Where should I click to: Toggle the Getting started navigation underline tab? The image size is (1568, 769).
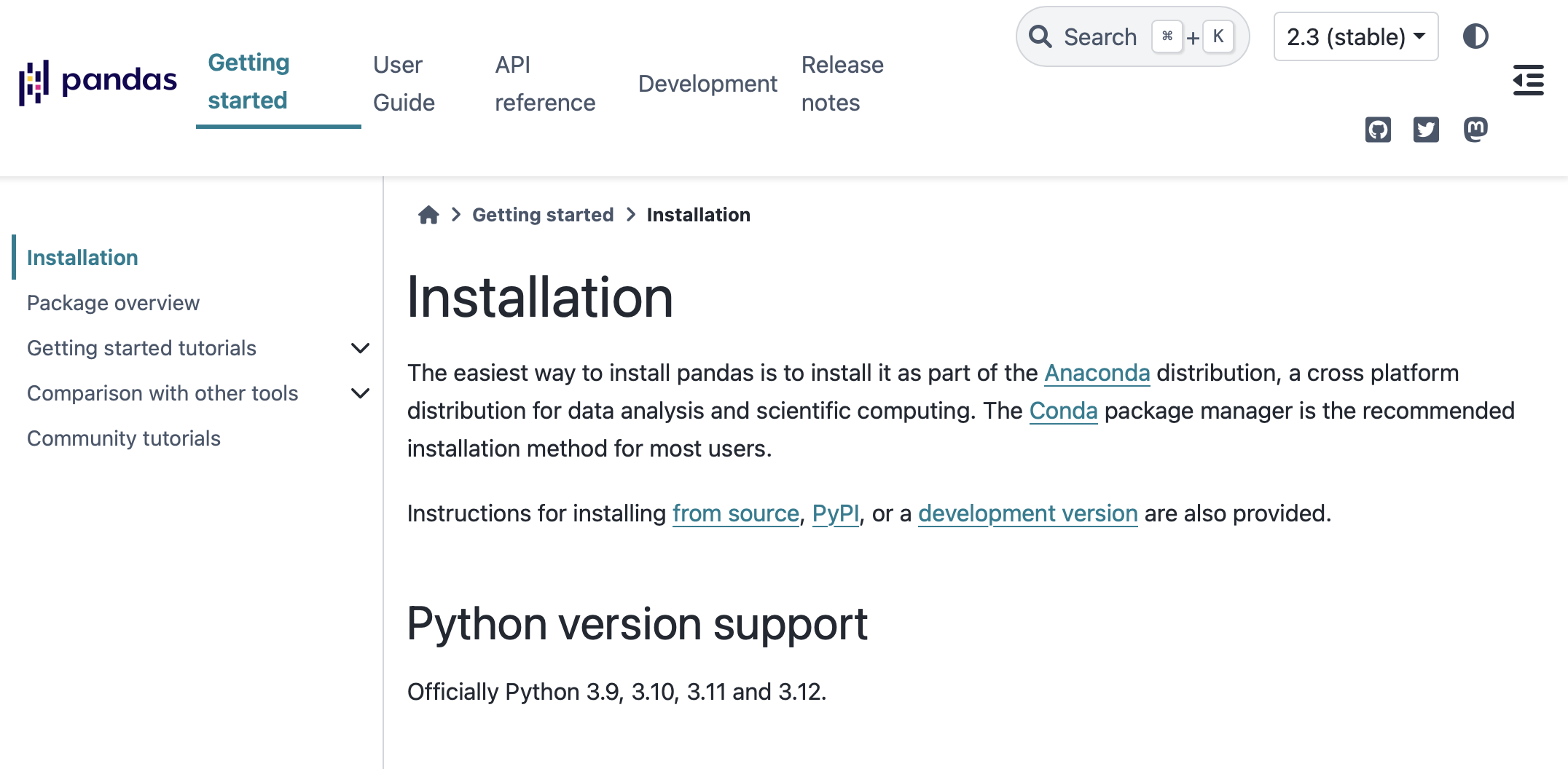pos(248,81)
